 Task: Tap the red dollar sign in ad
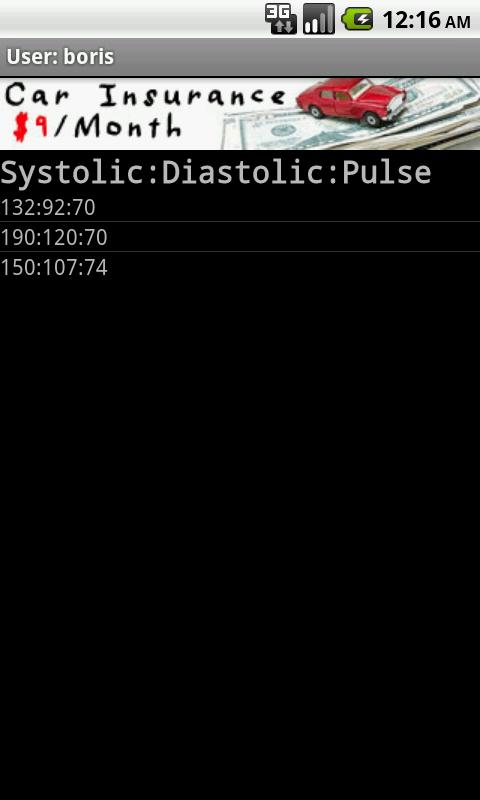point(21,128)
